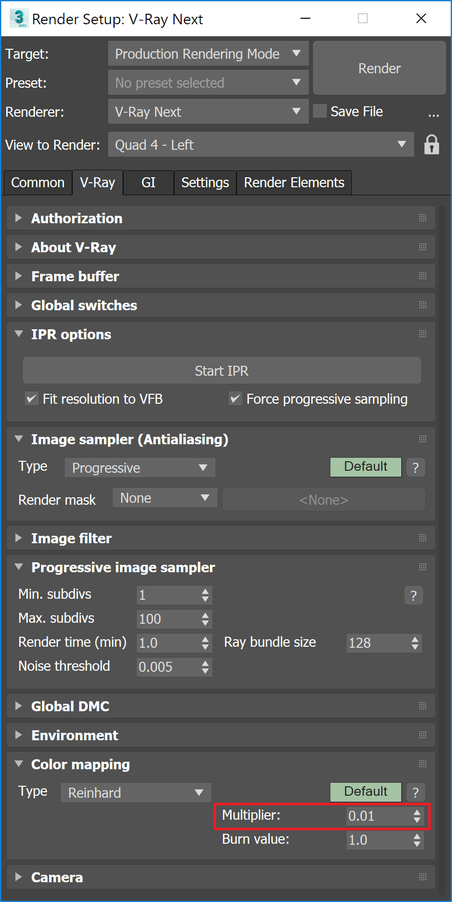
Task: Click the Progressive image sampler help button
Action: [413, 595]
